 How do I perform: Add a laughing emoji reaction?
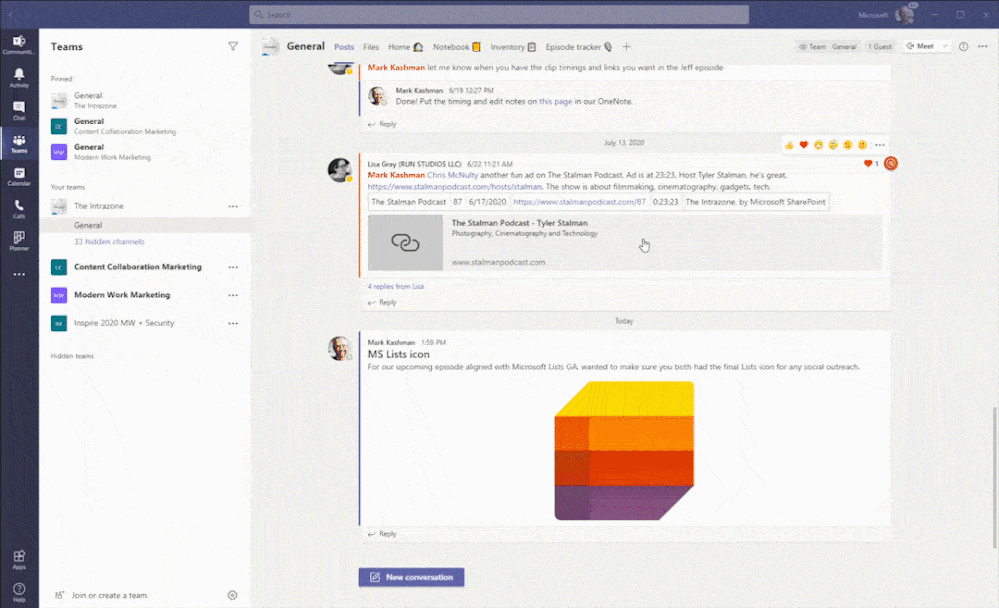[x=818, y=144]
